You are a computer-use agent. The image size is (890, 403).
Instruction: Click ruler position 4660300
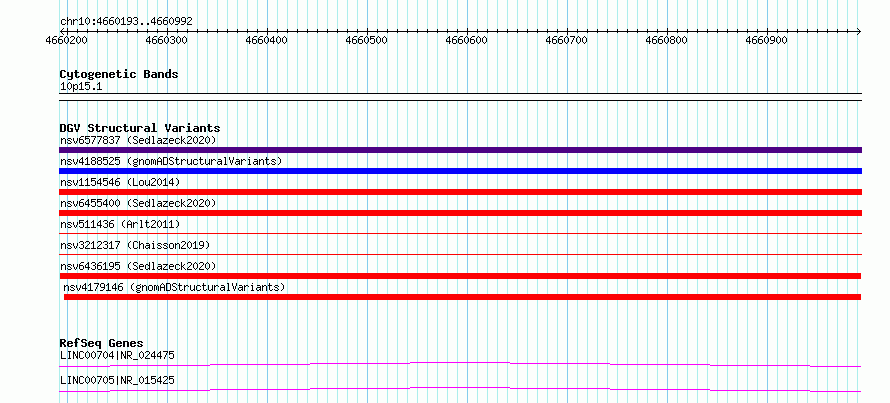(167, 40)
